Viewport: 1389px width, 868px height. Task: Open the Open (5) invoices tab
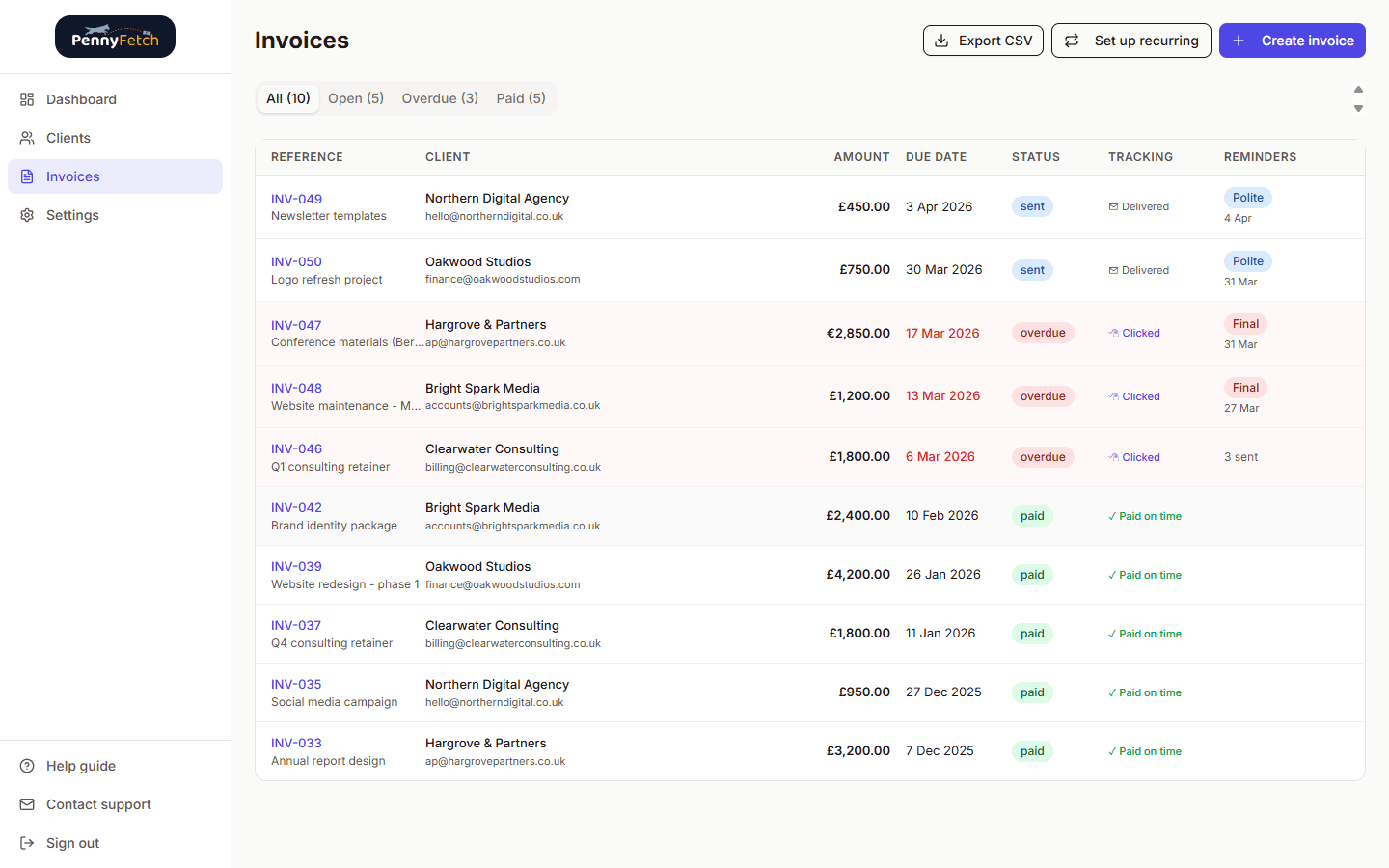tap(356, 98)
